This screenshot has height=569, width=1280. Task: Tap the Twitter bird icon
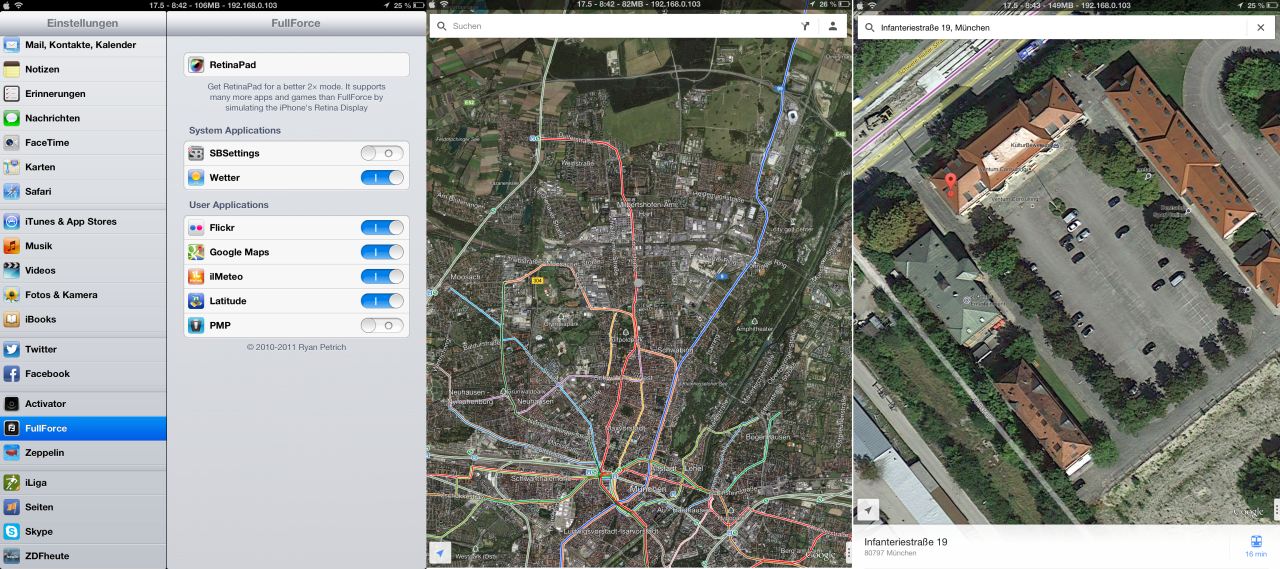pyautogui.click(x=11, y=350)
